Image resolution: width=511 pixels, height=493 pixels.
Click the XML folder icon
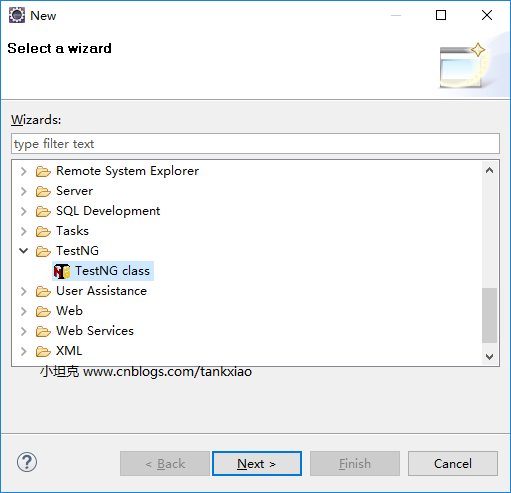43,351
